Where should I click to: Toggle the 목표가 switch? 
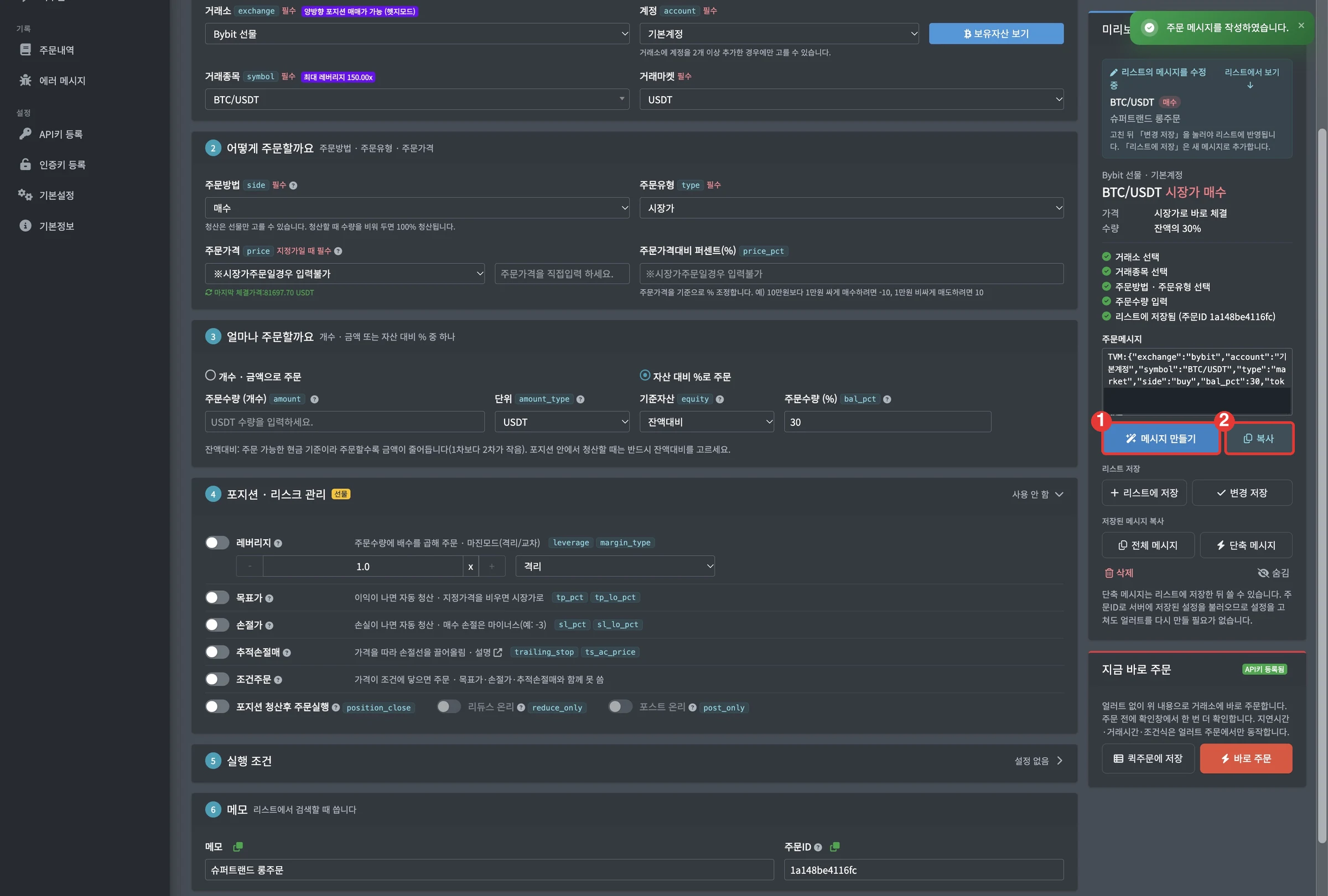click(x=216, y=597)
